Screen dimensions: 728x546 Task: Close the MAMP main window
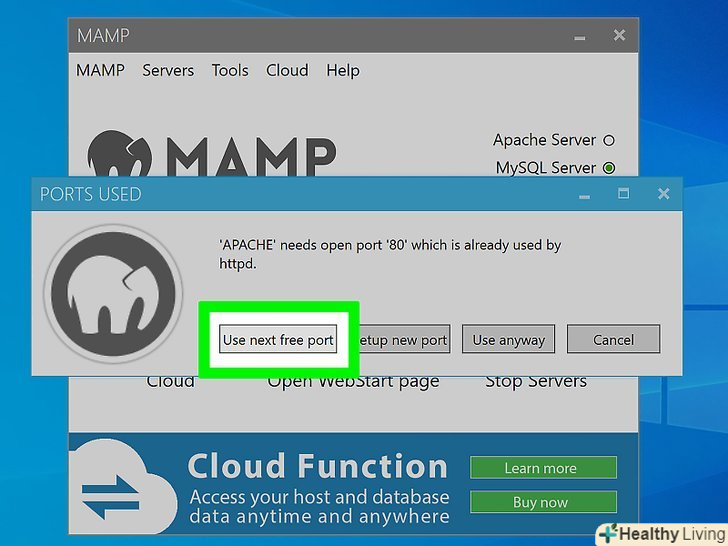[619, 35]
